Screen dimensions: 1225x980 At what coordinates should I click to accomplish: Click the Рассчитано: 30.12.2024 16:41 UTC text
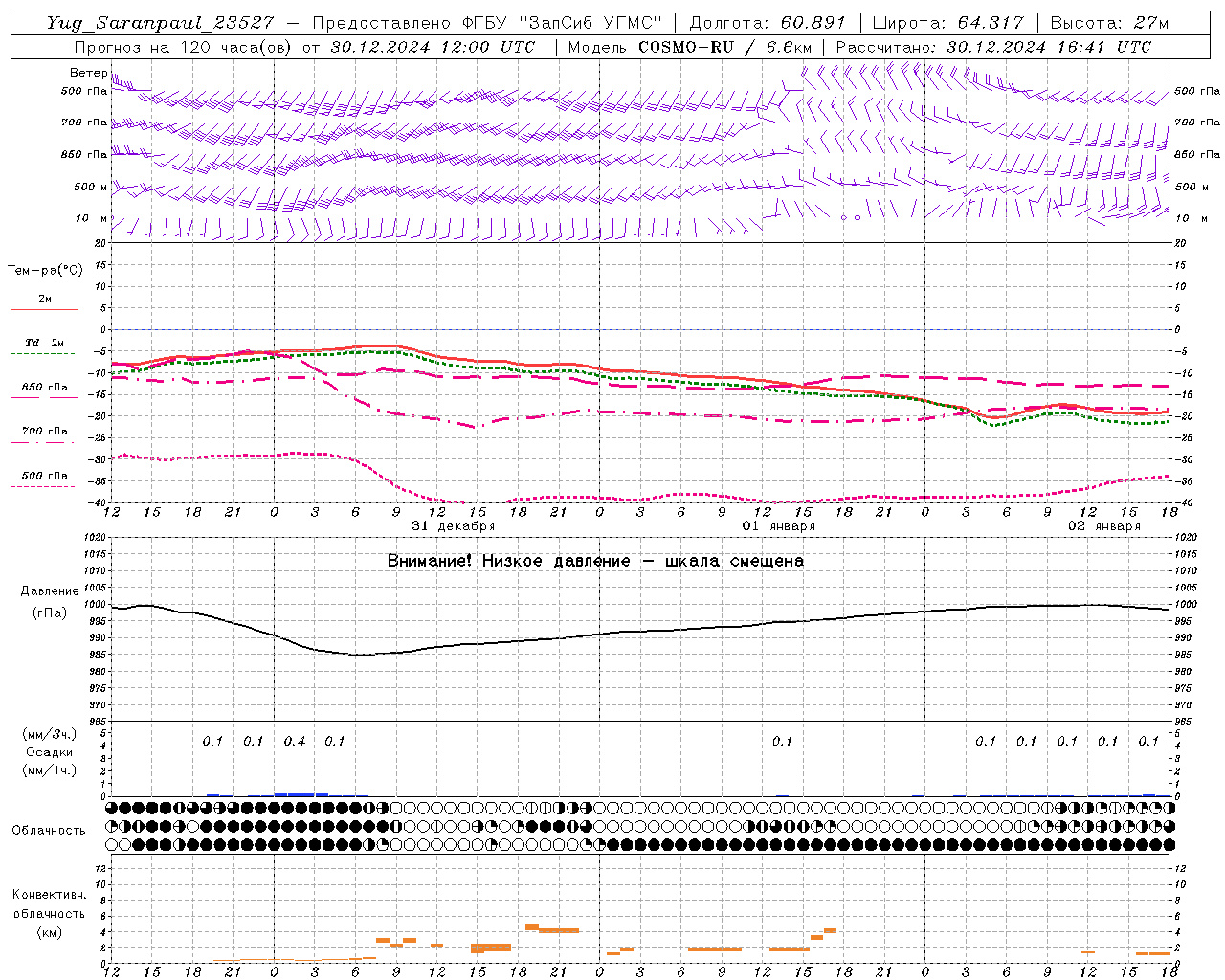[x=993, y=47]
